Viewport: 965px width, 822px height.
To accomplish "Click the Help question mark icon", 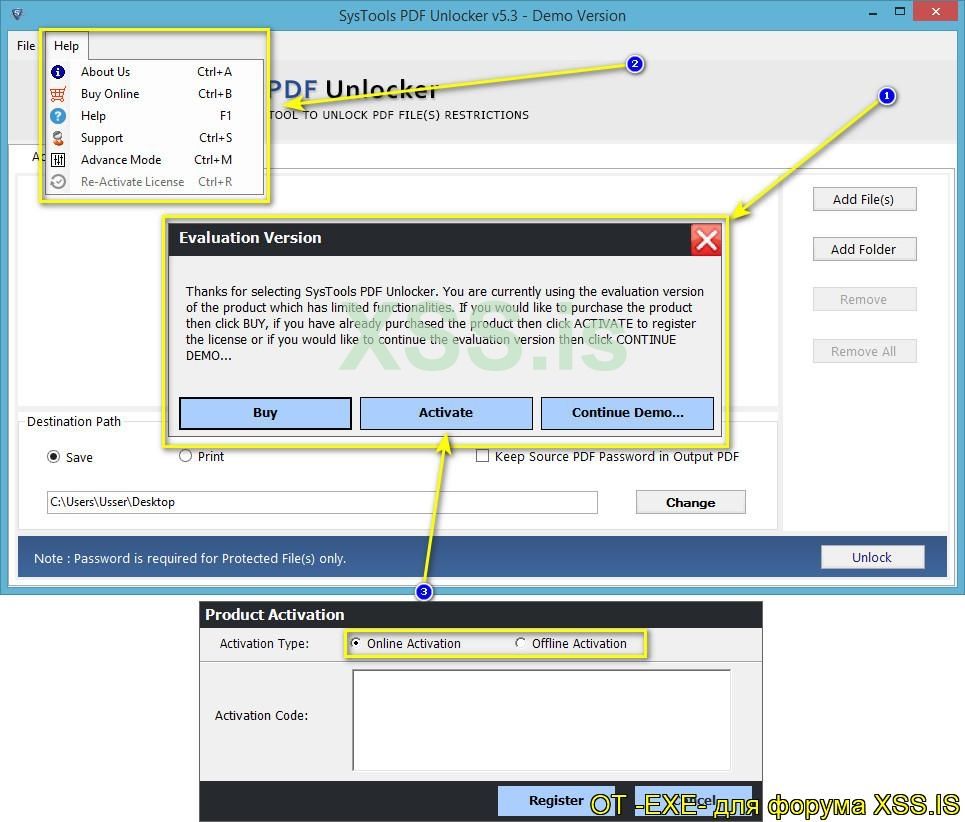I will (x=58, y=116).
